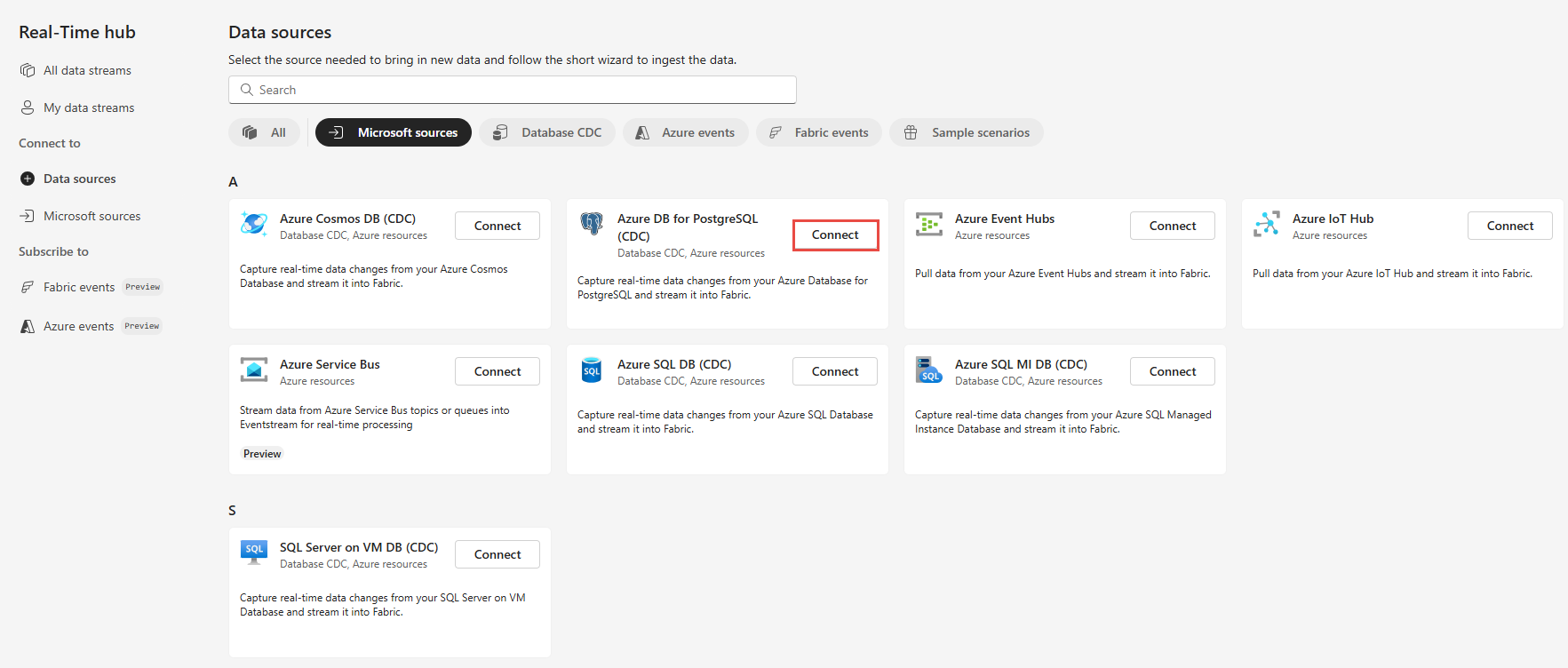Click the Preview badge beside Azure events
Image resolution: width=1568 pixels, height=668 pixels.
[142, 326]
